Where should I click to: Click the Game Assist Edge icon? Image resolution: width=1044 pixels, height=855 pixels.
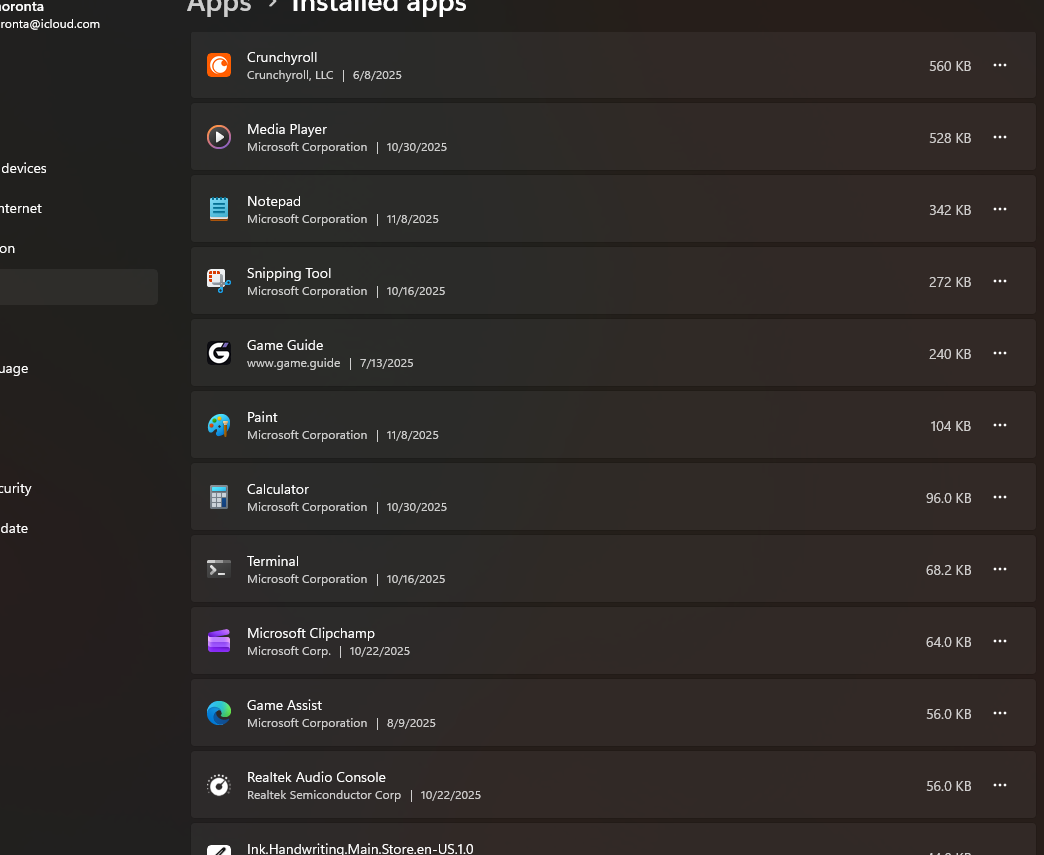click(x=219, y=713)
